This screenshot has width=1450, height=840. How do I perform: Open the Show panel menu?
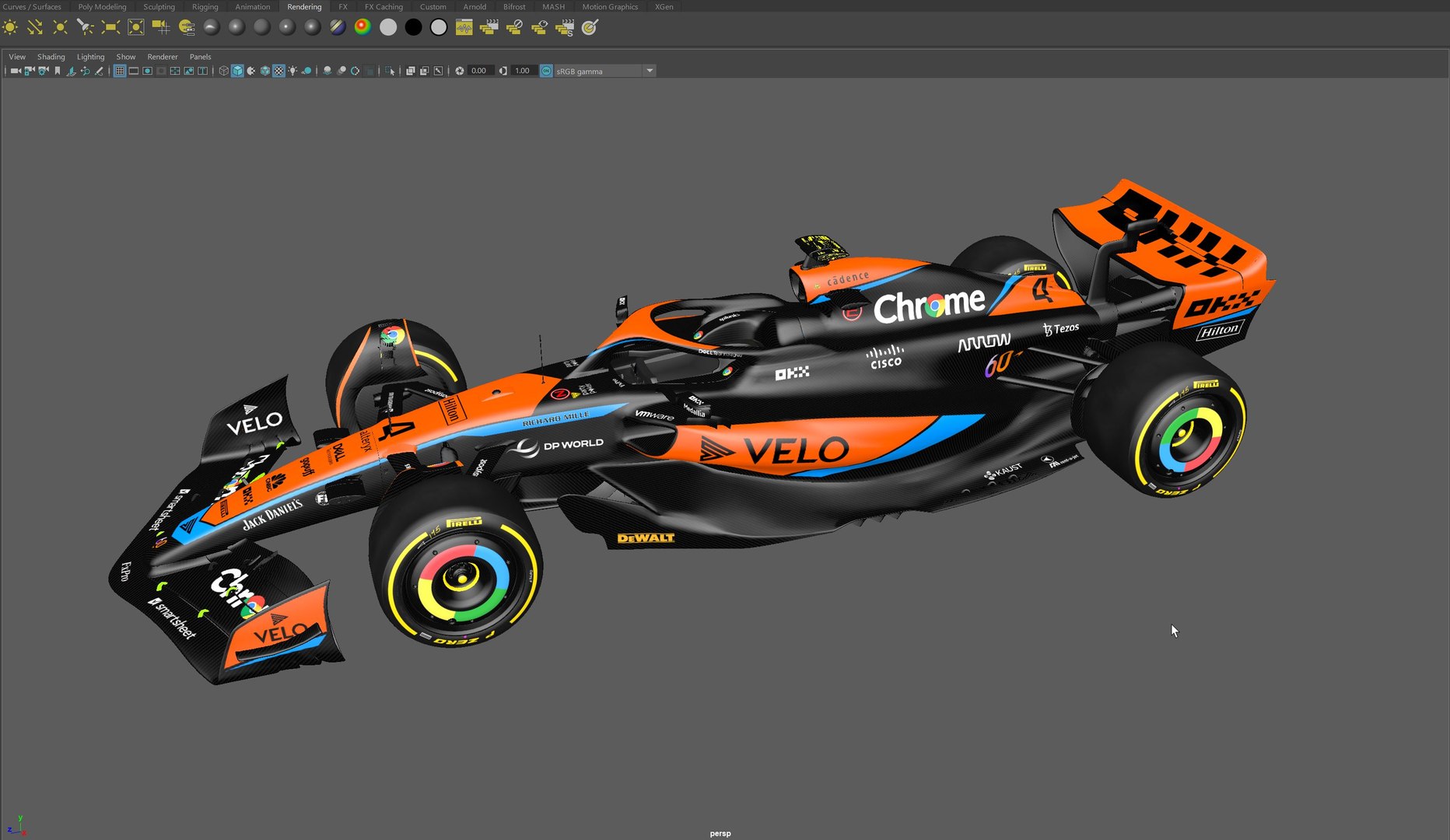point(126,57)
